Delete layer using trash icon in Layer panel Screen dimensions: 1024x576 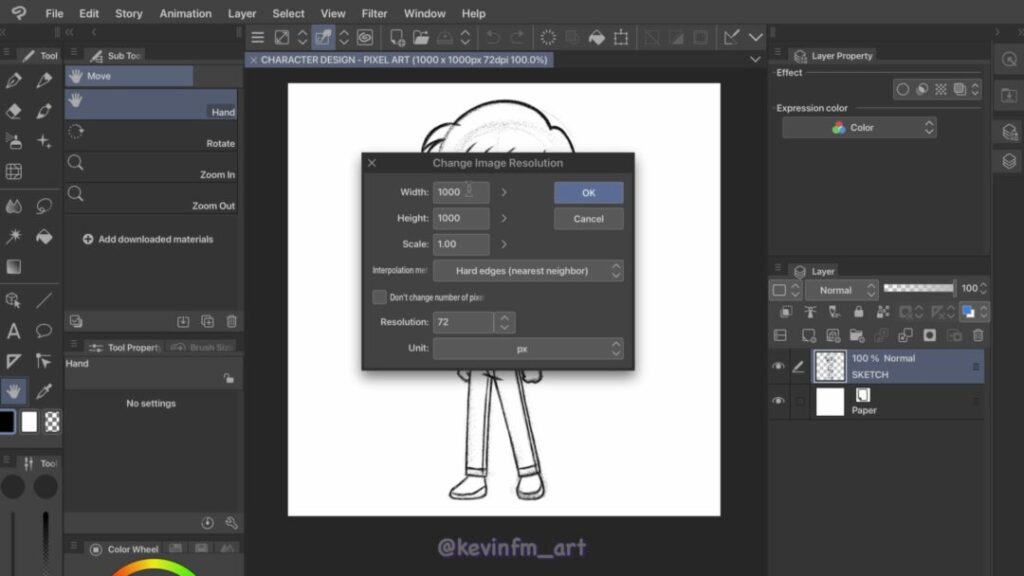(978, 336)
